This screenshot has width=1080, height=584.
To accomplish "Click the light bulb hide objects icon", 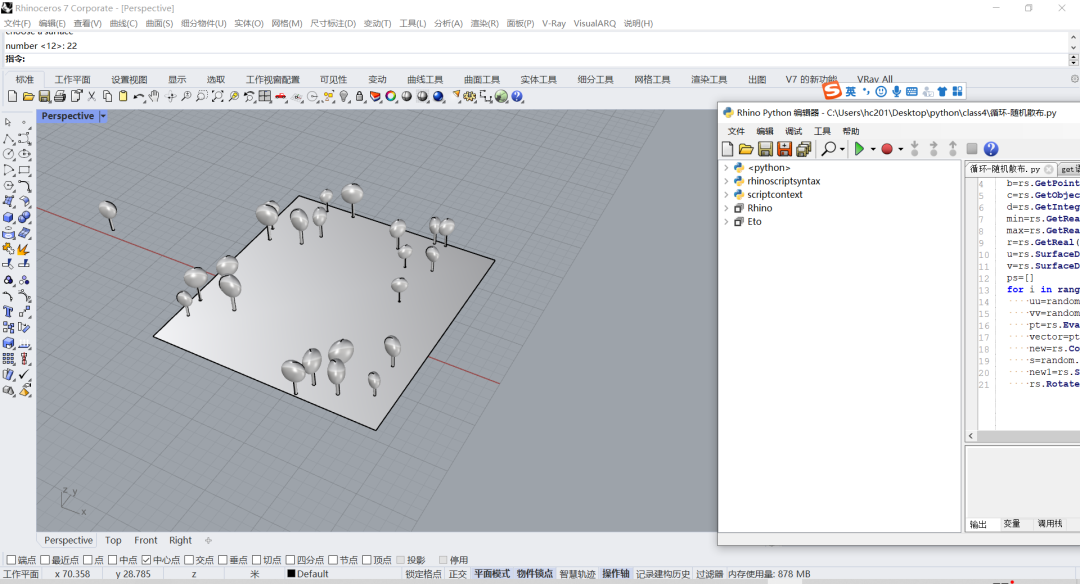I will [x=344, y=96].
